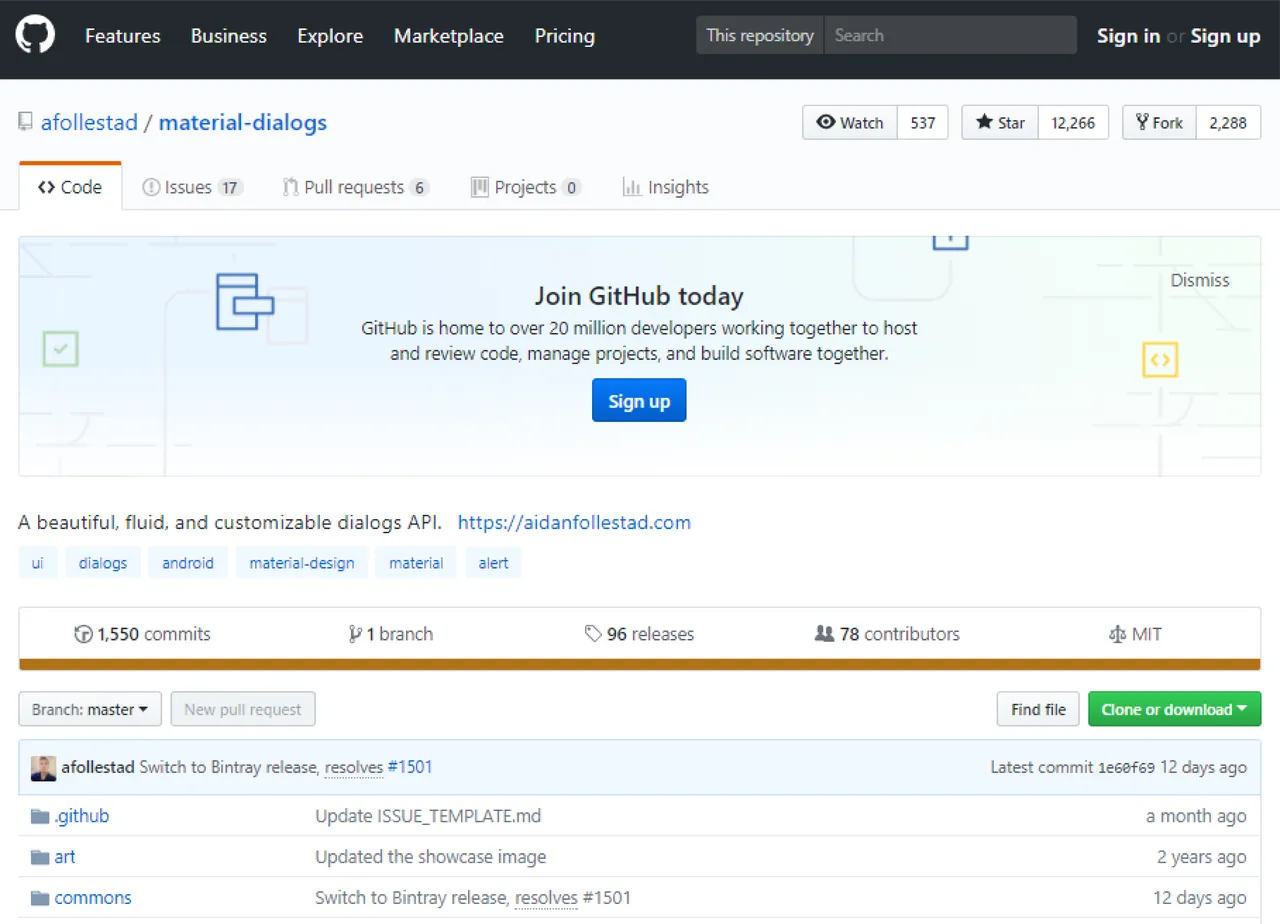Image resolution: width=1280 pixels, height=924 pixels.
Task: Open the Updated the showcase image commit message
Action: coord(431,857)
